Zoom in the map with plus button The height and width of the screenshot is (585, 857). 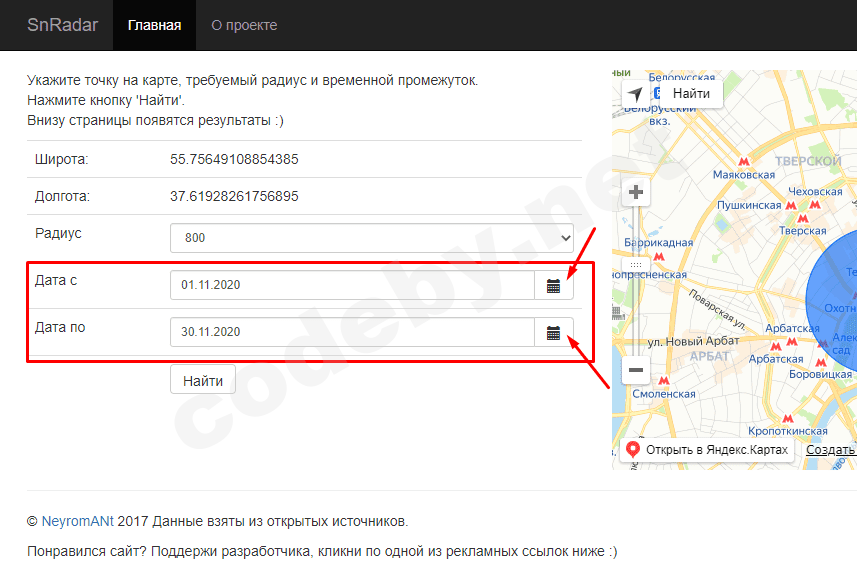coord(636,192)
